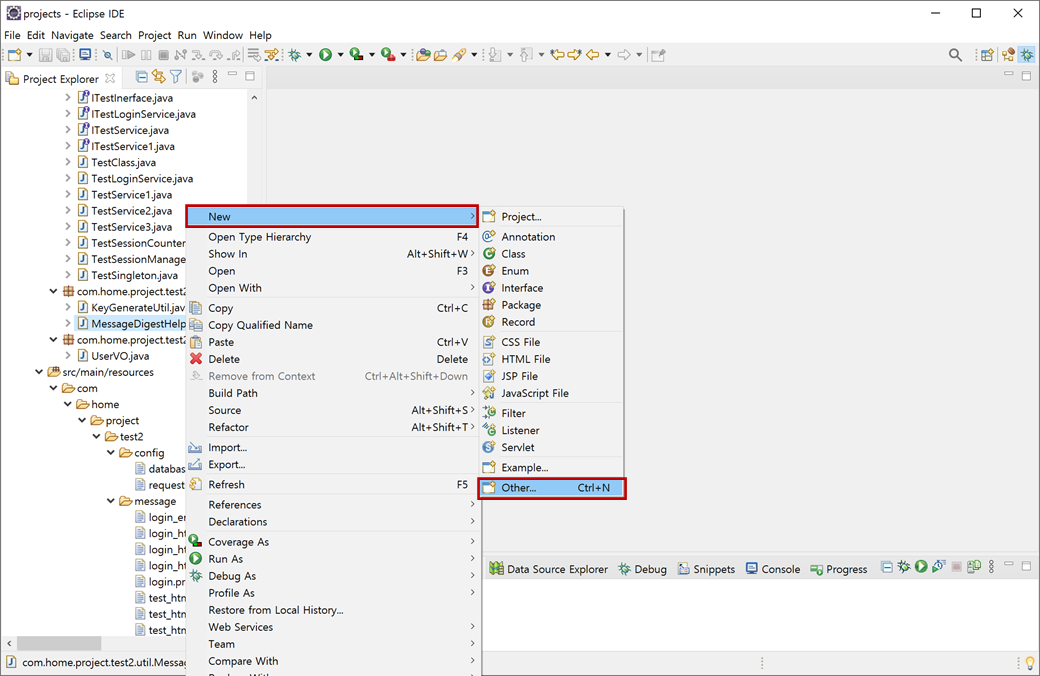Click the Coverage launch toolbar icon
1040x676 pixels.
[x=356, y=55]
